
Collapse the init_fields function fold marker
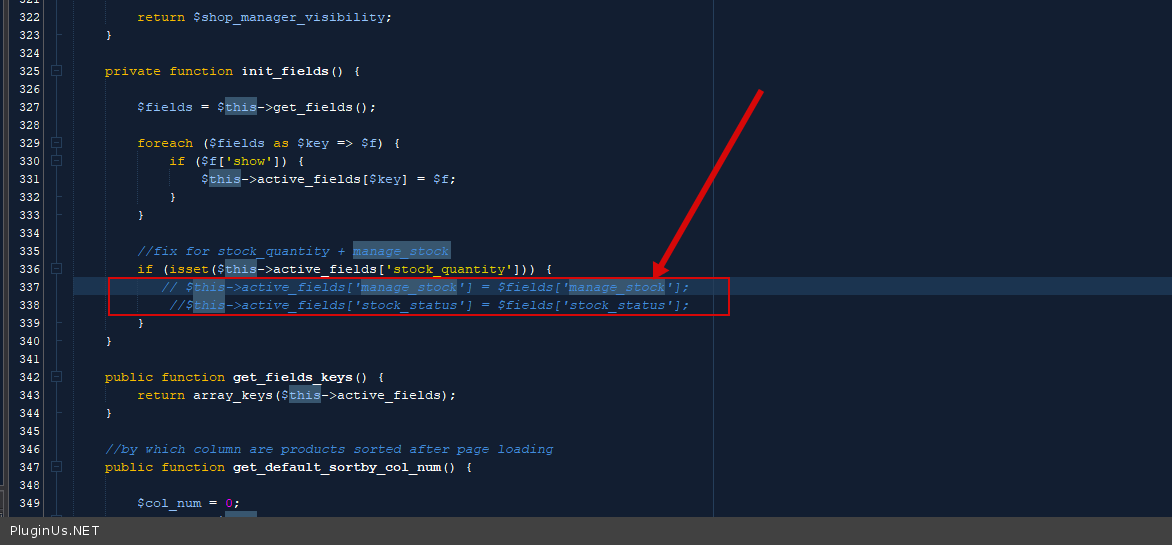(56, 71)
